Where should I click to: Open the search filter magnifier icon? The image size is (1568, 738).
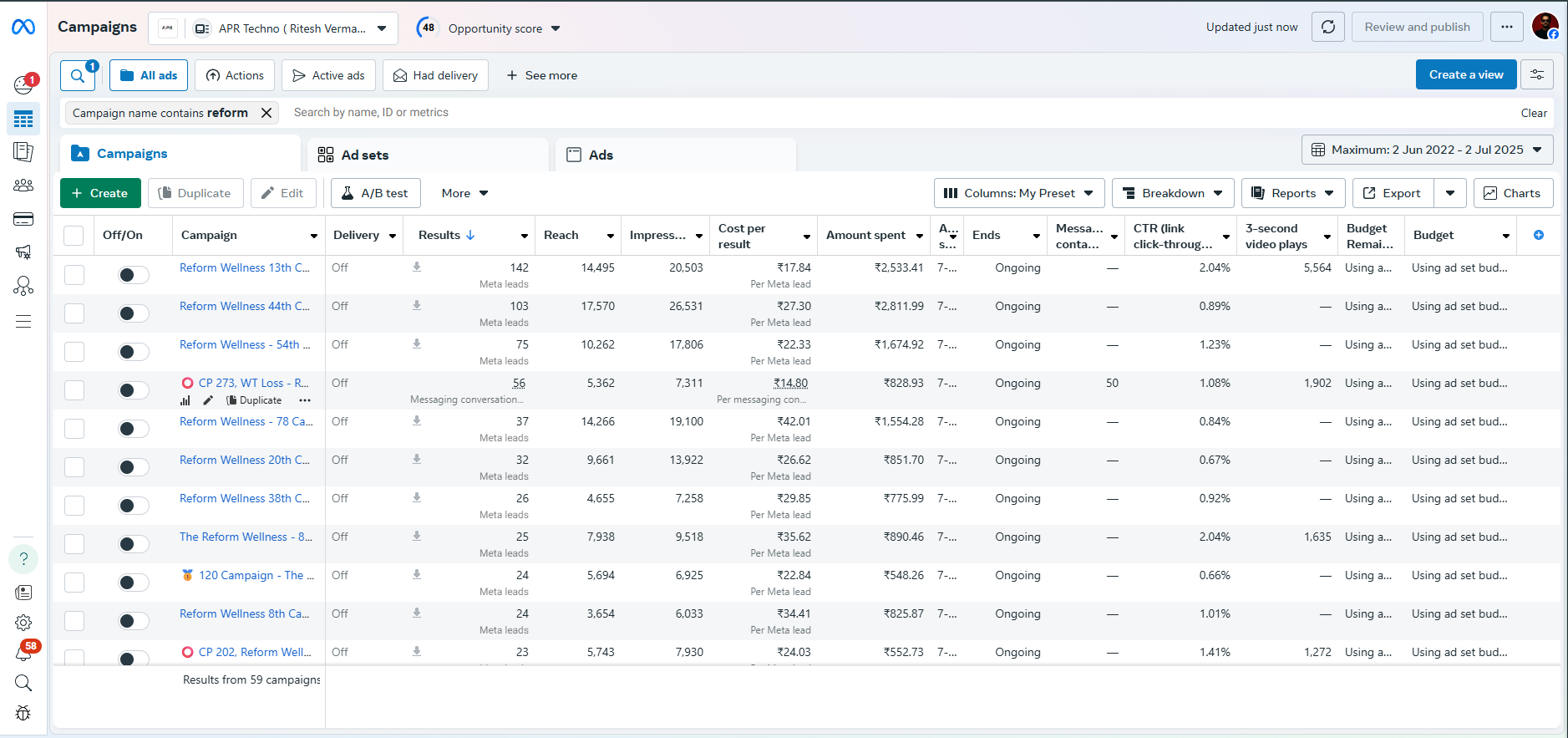pyautogui.click(x=78, y=75)
